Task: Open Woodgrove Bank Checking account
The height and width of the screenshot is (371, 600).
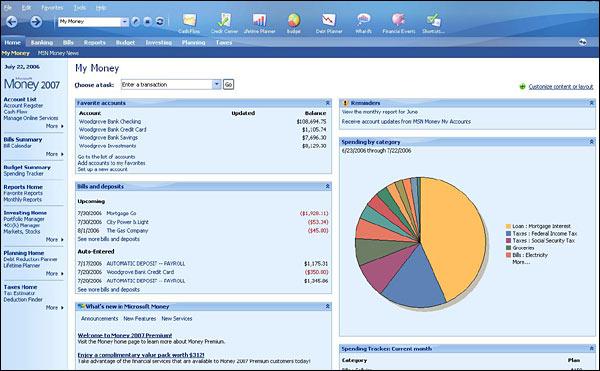Action: pos(110,121)
